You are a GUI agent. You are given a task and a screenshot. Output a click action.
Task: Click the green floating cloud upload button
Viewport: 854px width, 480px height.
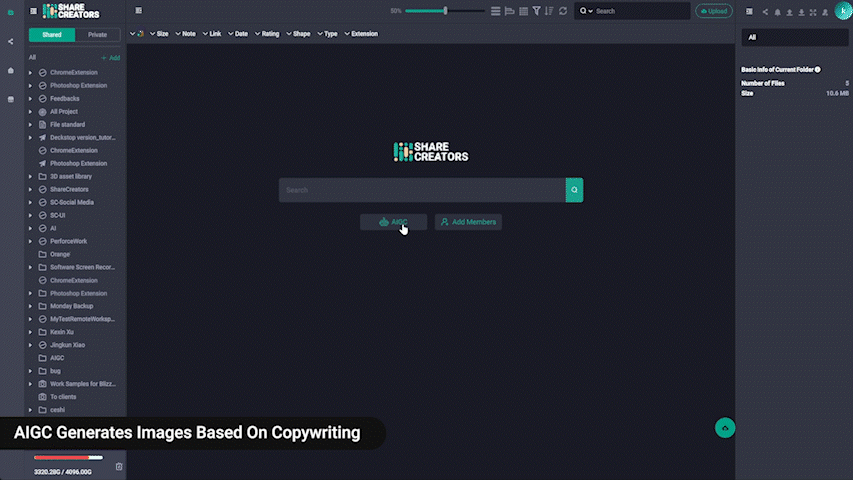(725, 428)
